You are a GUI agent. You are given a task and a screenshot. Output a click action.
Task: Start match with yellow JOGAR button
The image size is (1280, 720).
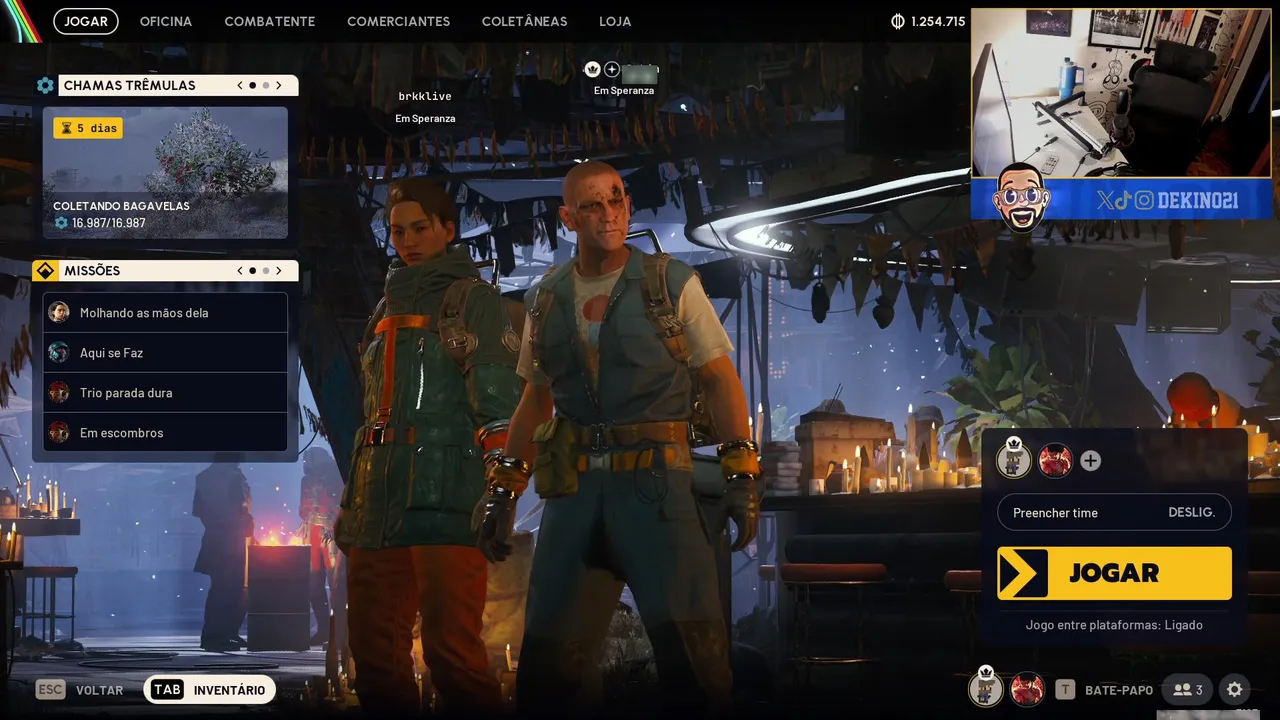(x=1114, y=573)
